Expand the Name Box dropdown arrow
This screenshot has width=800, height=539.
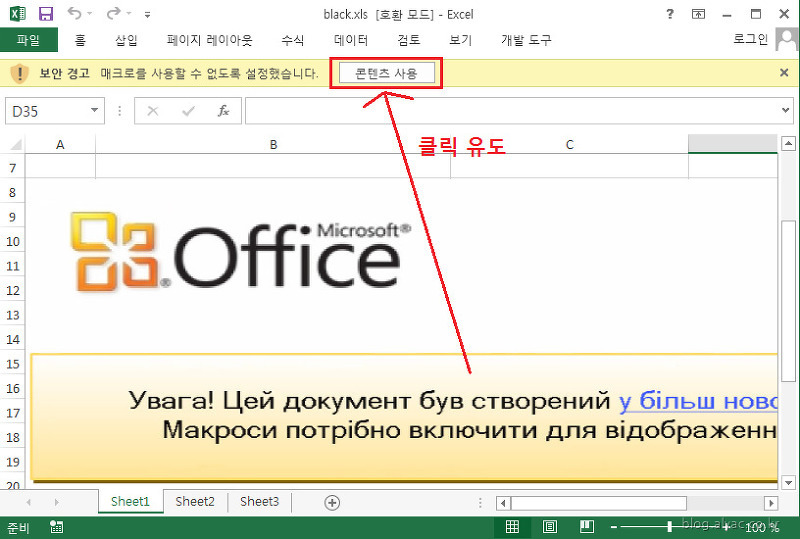[94, 110]
